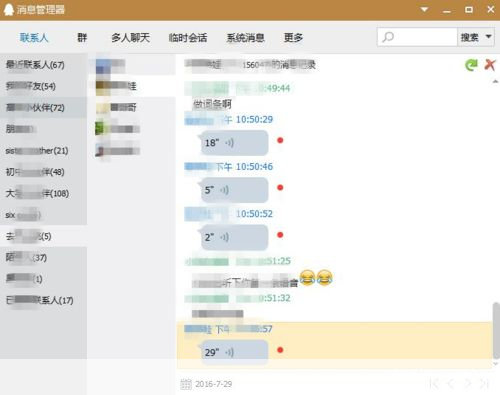Go to the previous page of records

tap(451, 384)
